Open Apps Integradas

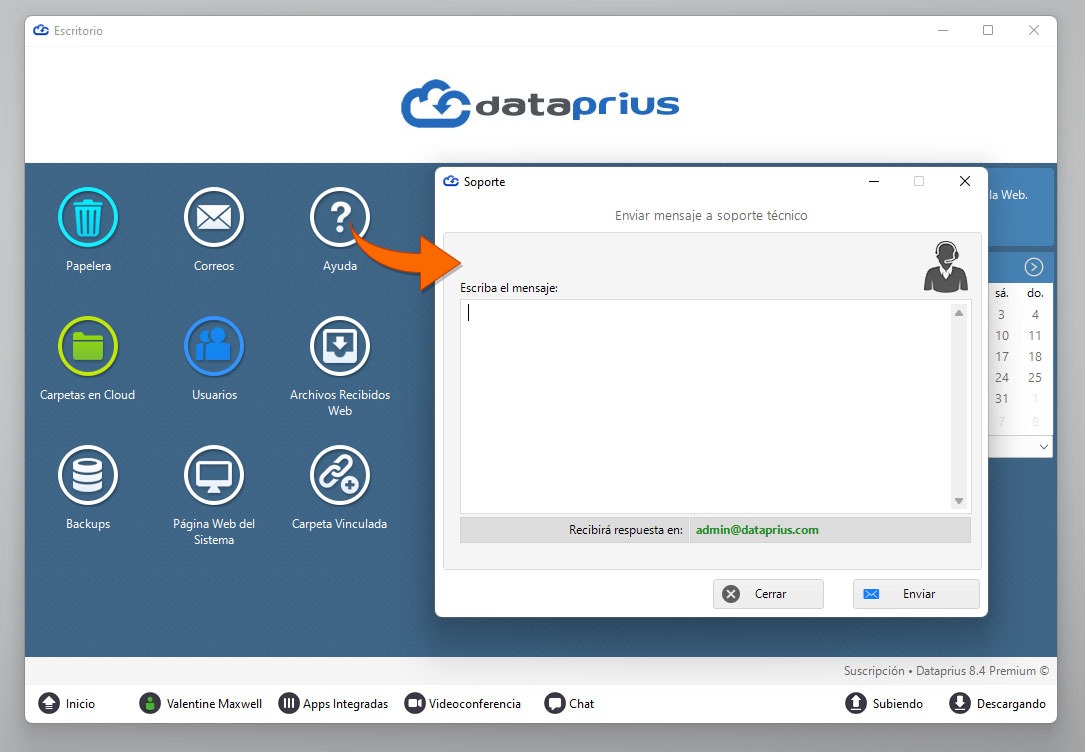coord(333,704)
